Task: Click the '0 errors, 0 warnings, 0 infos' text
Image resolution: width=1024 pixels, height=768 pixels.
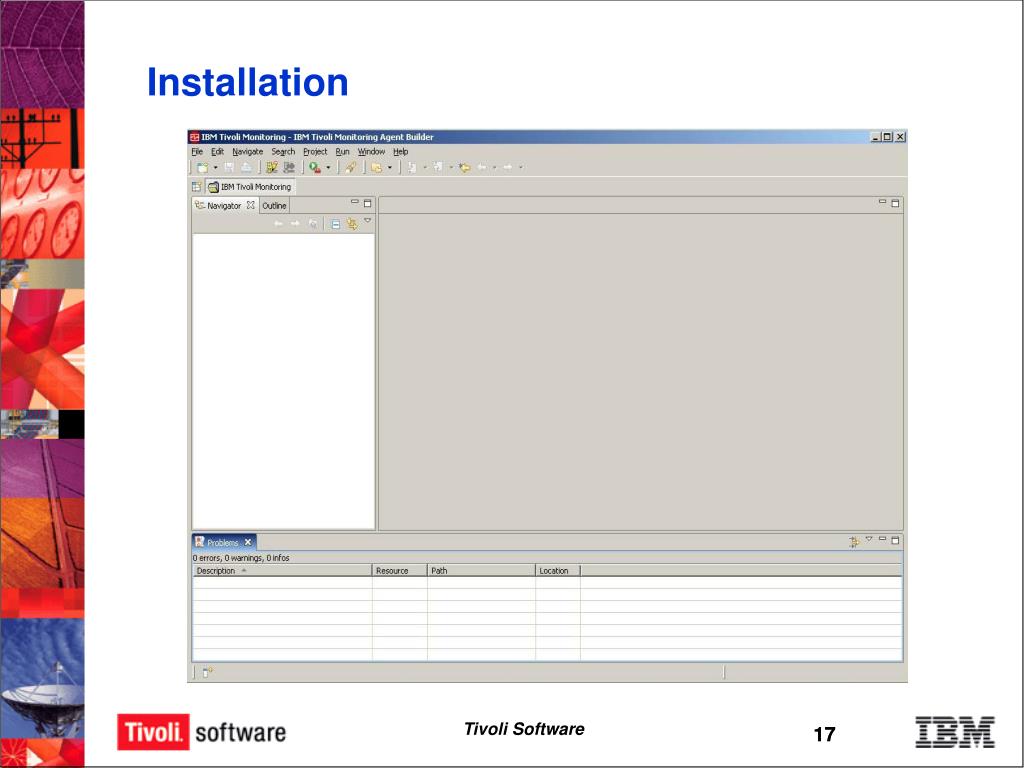Action: pos(241,558)
